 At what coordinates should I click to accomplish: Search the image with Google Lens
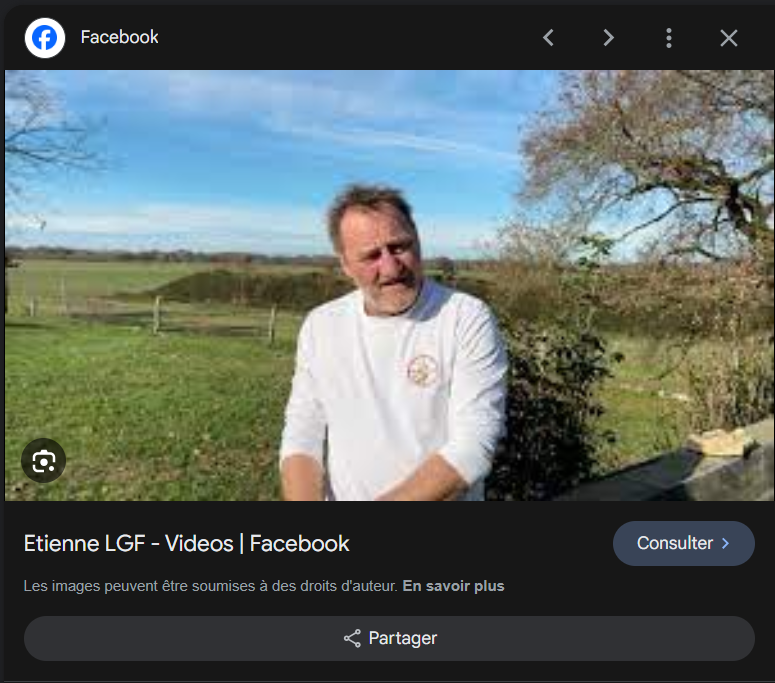click(x=43, y=461)
